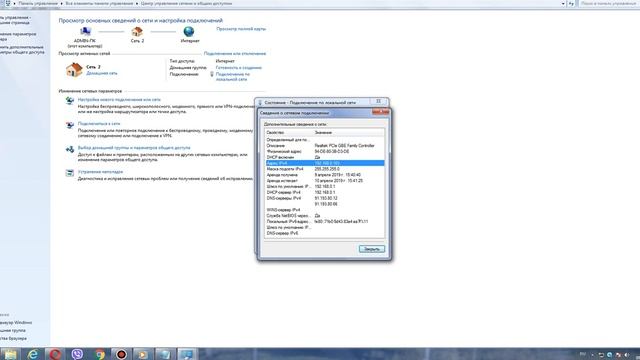The height and width of the screenshot is (360, 640).
Task: Click the large house icon of active network
Action: point(74,69)
